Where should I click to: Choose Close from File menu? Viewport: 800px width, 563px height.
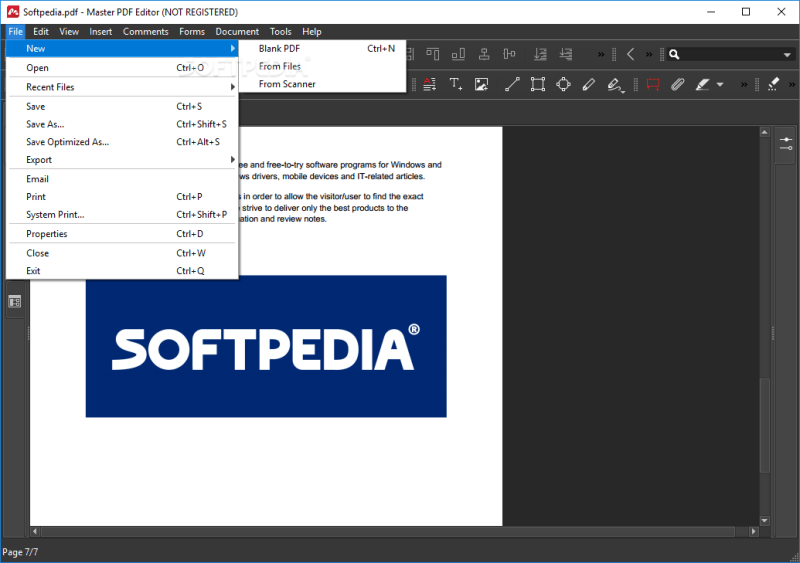point(122,253)
